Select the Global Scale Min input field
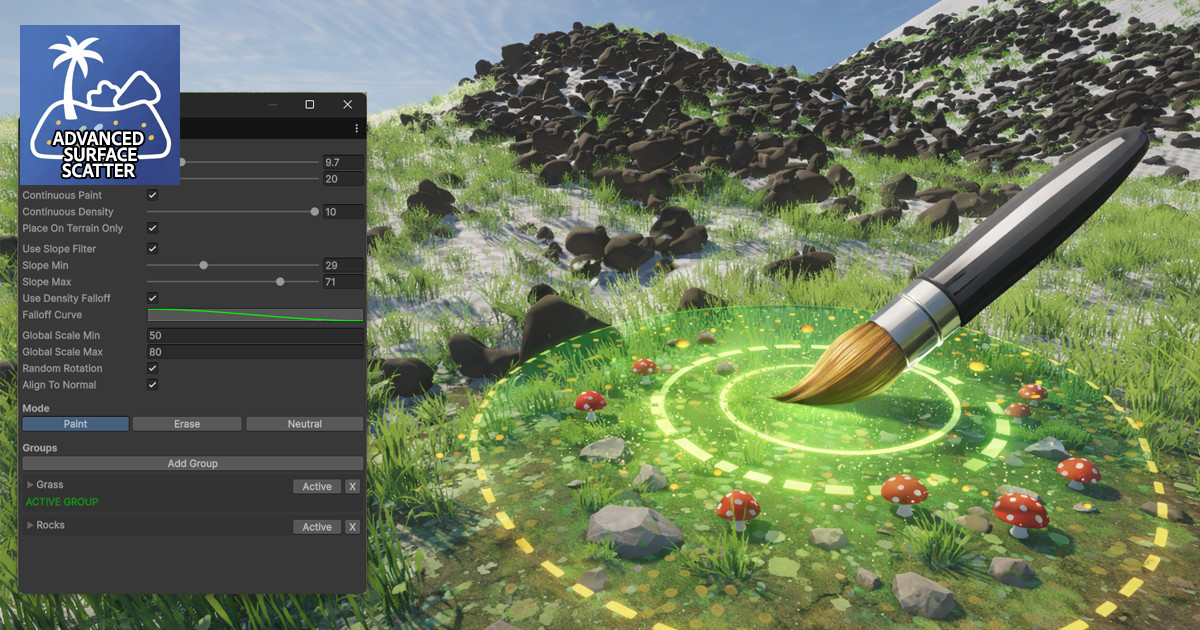 click(255, 335)
